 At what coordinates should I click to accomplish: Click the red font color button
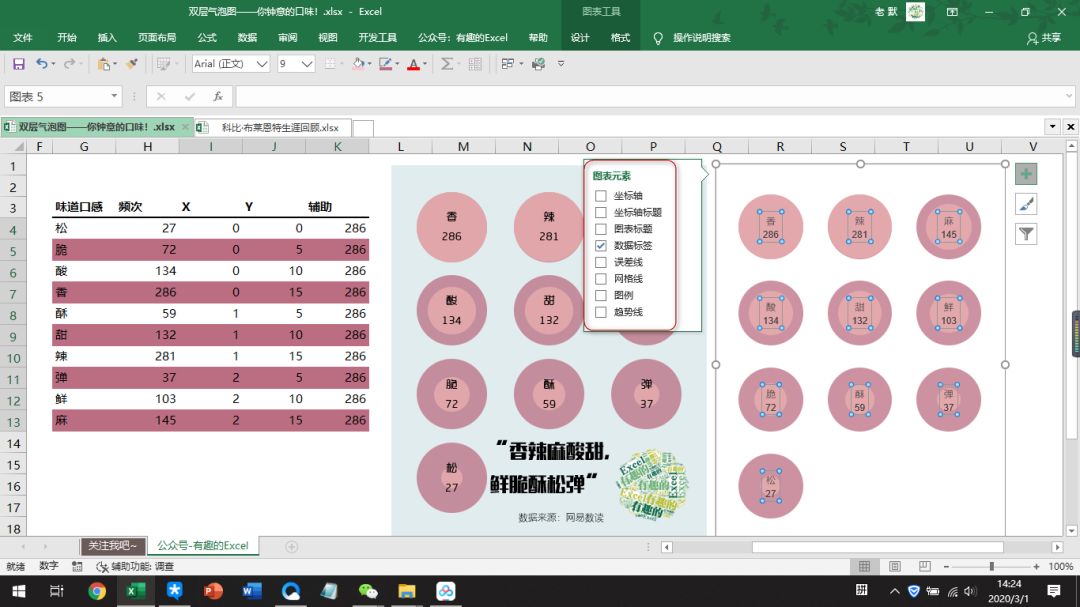tap(413, 64)
